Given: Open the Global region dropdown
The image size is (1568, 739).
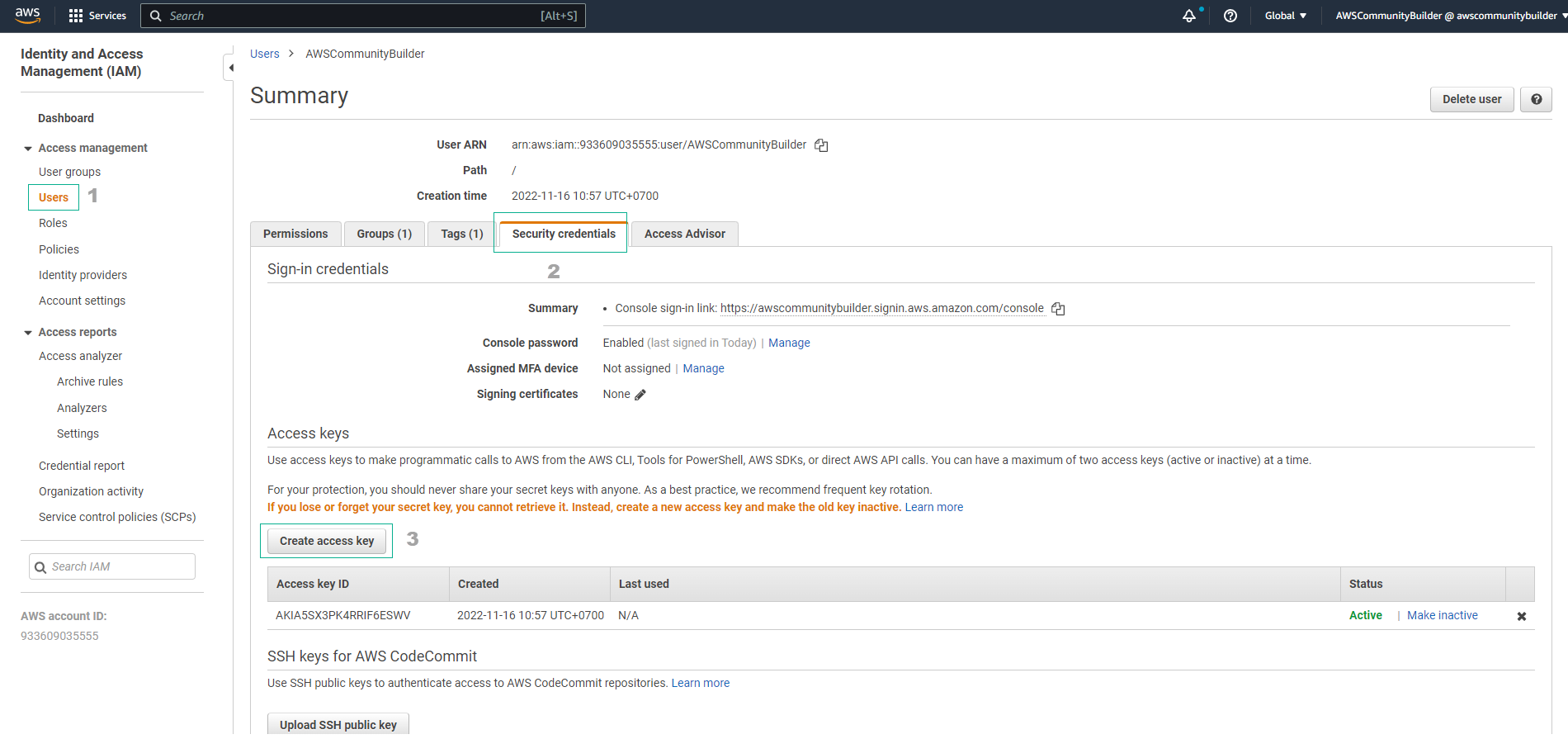Looking at the screenshot, I should 1286,16.
